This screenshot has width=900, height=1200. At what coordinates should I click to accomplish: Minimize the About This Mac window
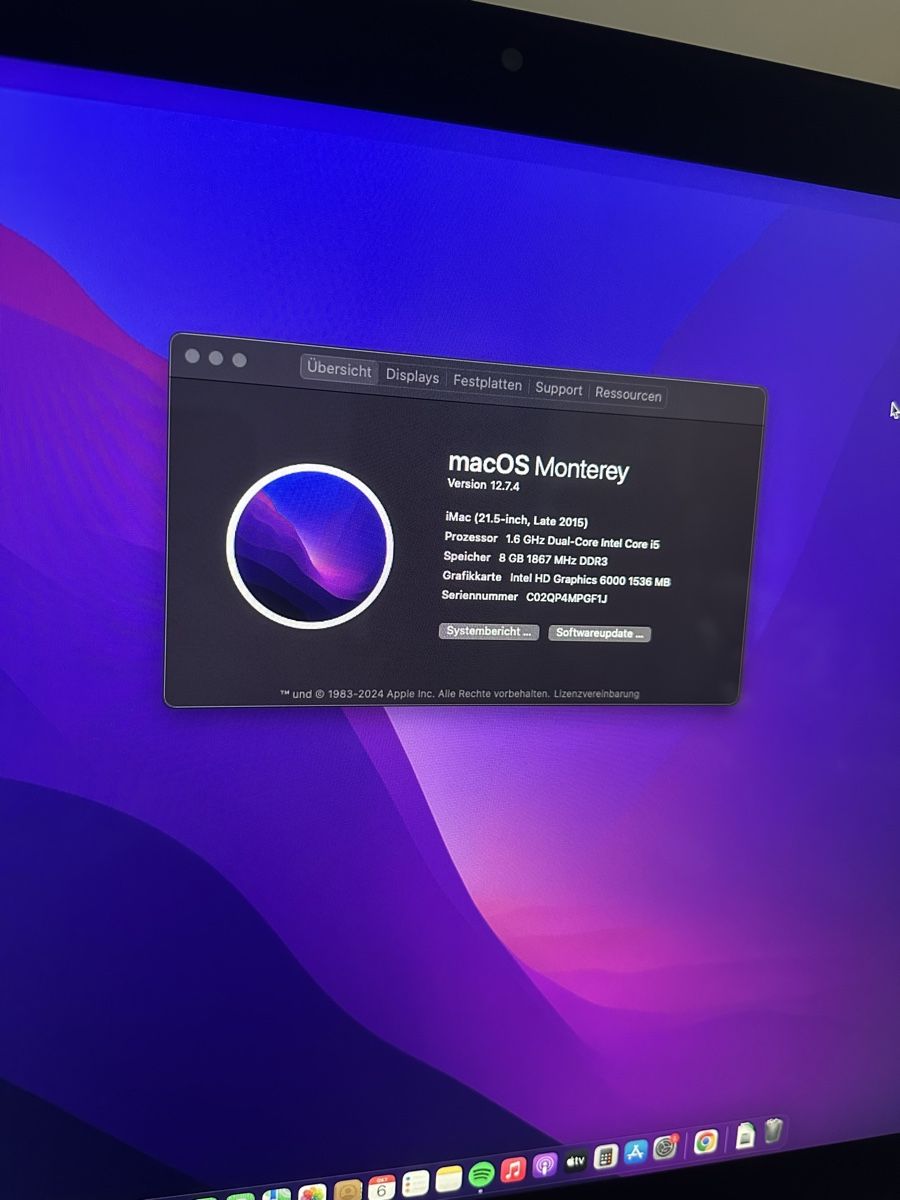click(x=215, y=358)
